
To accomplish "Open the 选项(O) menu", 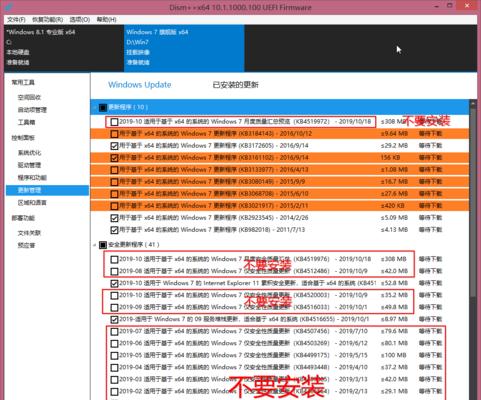I will coord(80,20).
